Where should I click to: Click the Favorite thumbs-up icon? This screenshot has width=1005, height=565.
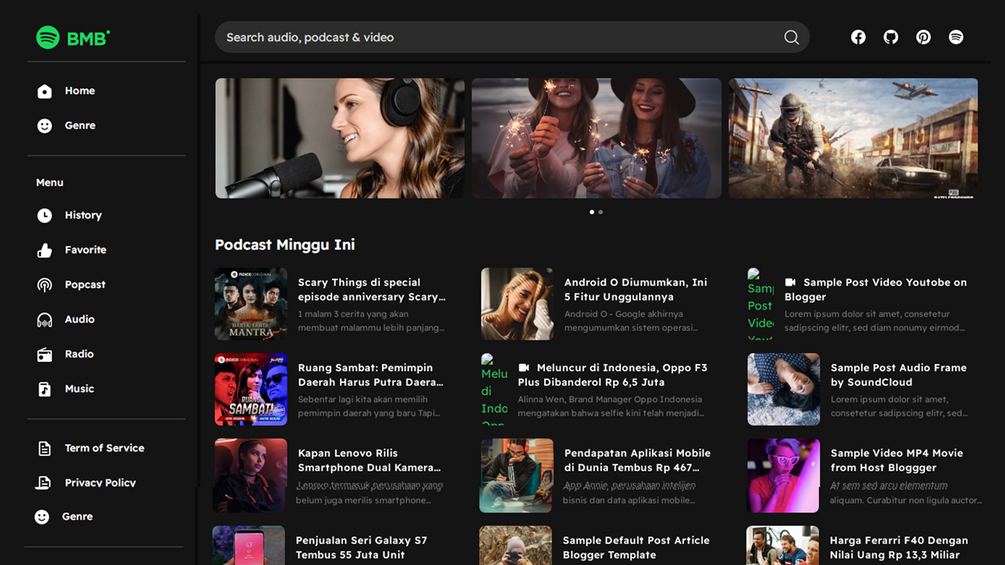pyautogui.click(x=44, y=250)
